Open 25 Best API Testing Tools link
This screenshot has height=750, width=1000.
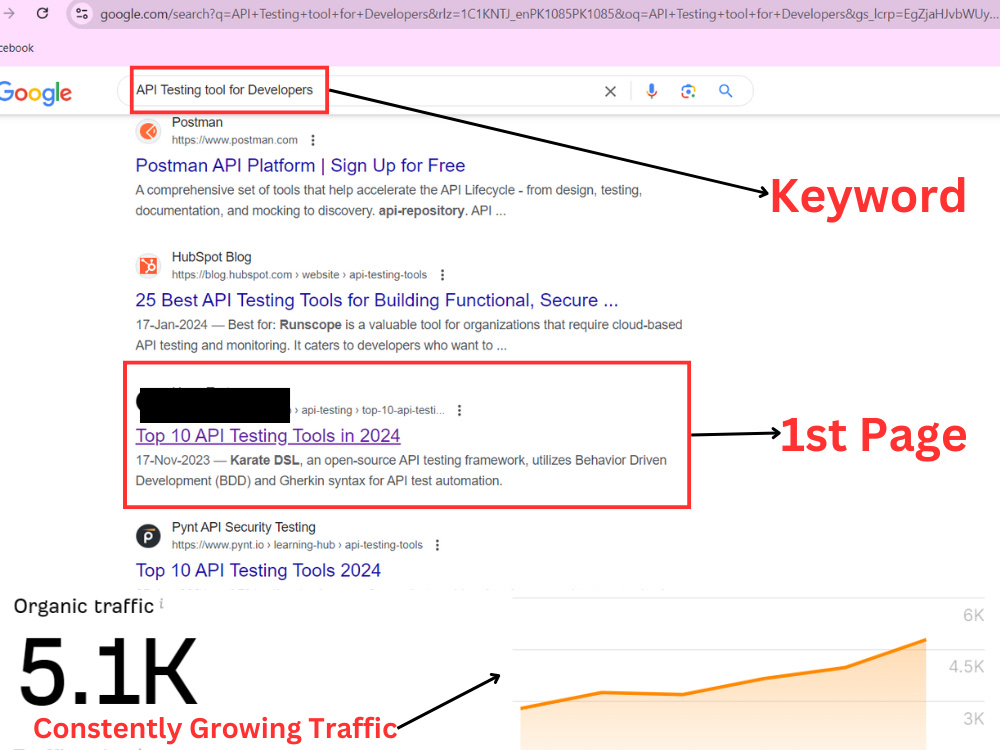376,300
